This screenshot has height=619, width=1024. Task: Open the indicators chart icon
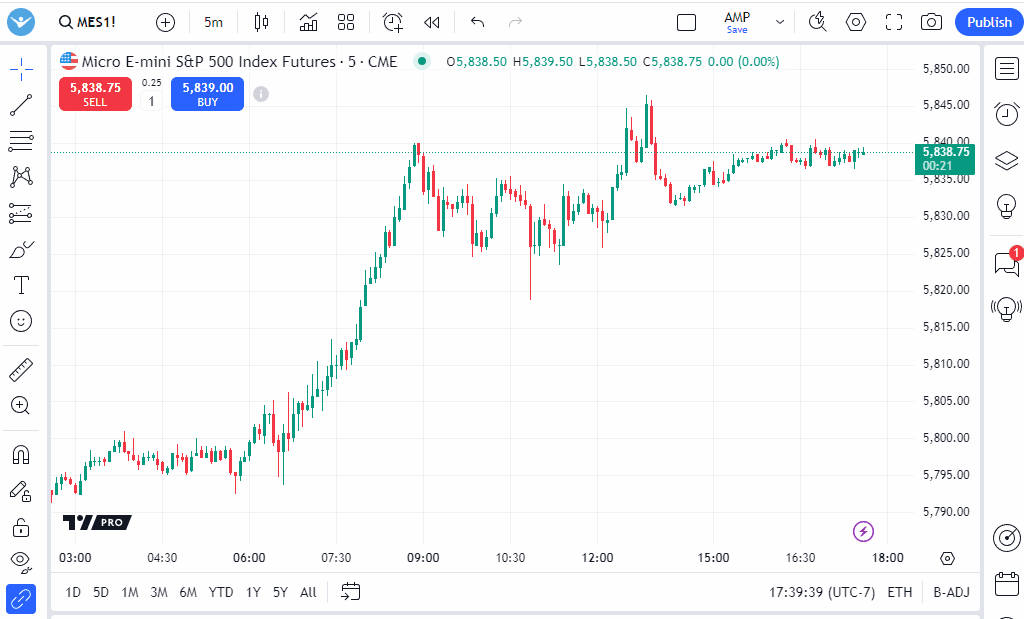(x=309, y=22)
